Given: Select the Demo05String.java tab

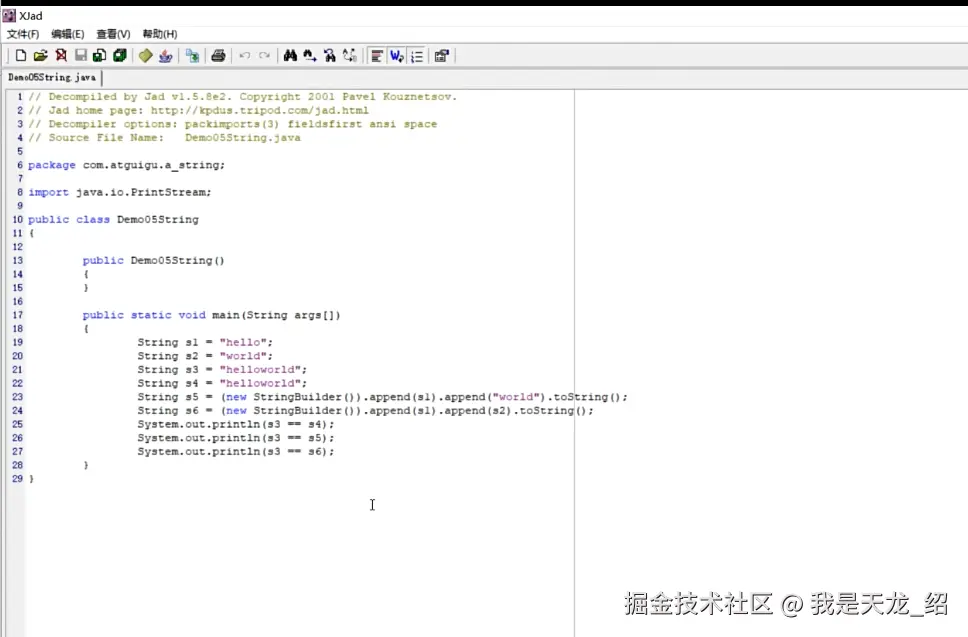Looking at the screenshot, I should pos(52,77).
